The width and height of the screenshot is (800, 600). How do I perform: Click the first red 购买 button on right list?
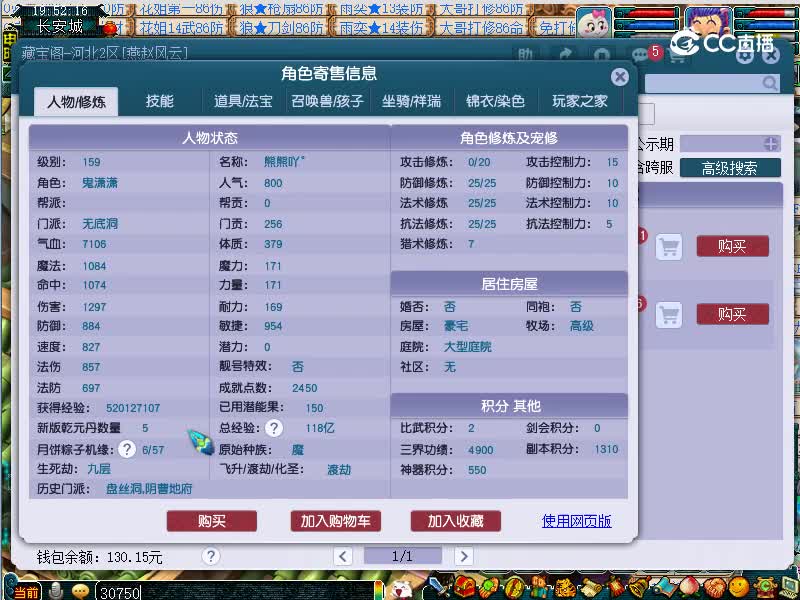coord(732,246)
